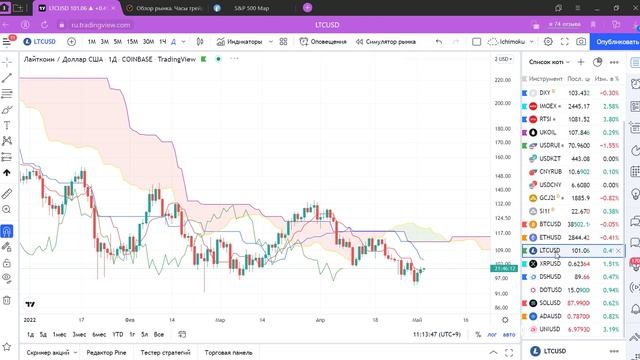
Task: Open the stock screener tab
Action: (48, 352)
